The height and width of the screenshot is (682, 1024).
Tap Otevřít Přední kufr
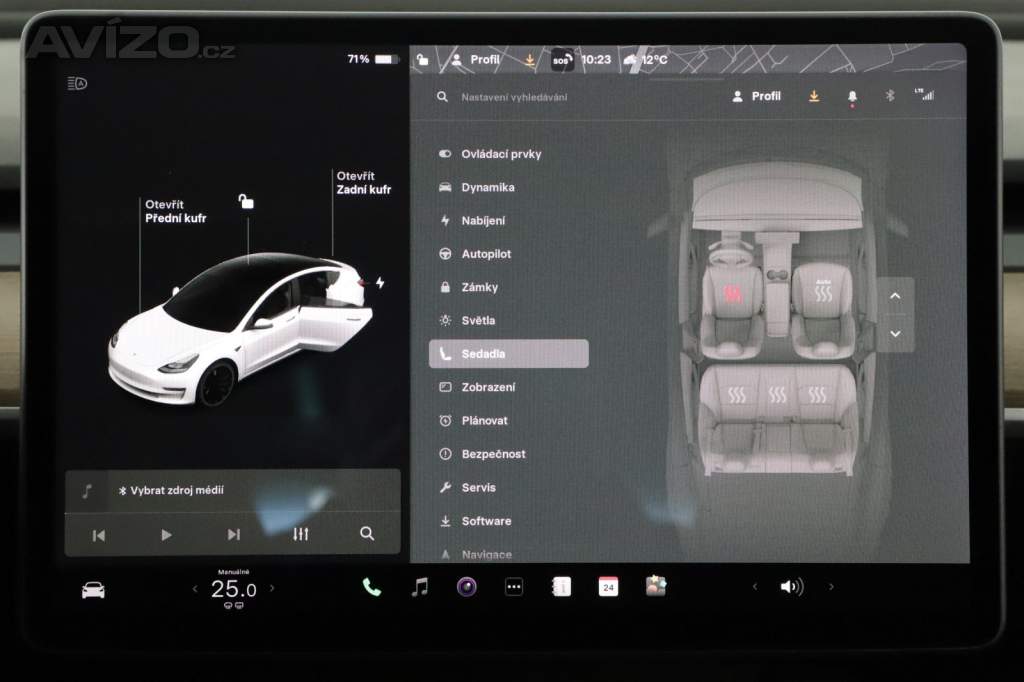(175, 211)
